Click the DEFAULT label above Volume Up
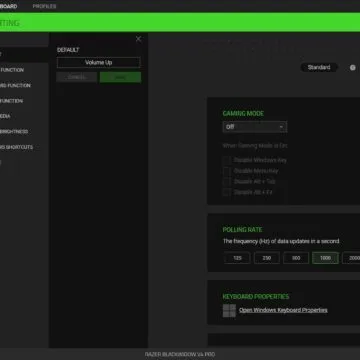 click(68, 50)
